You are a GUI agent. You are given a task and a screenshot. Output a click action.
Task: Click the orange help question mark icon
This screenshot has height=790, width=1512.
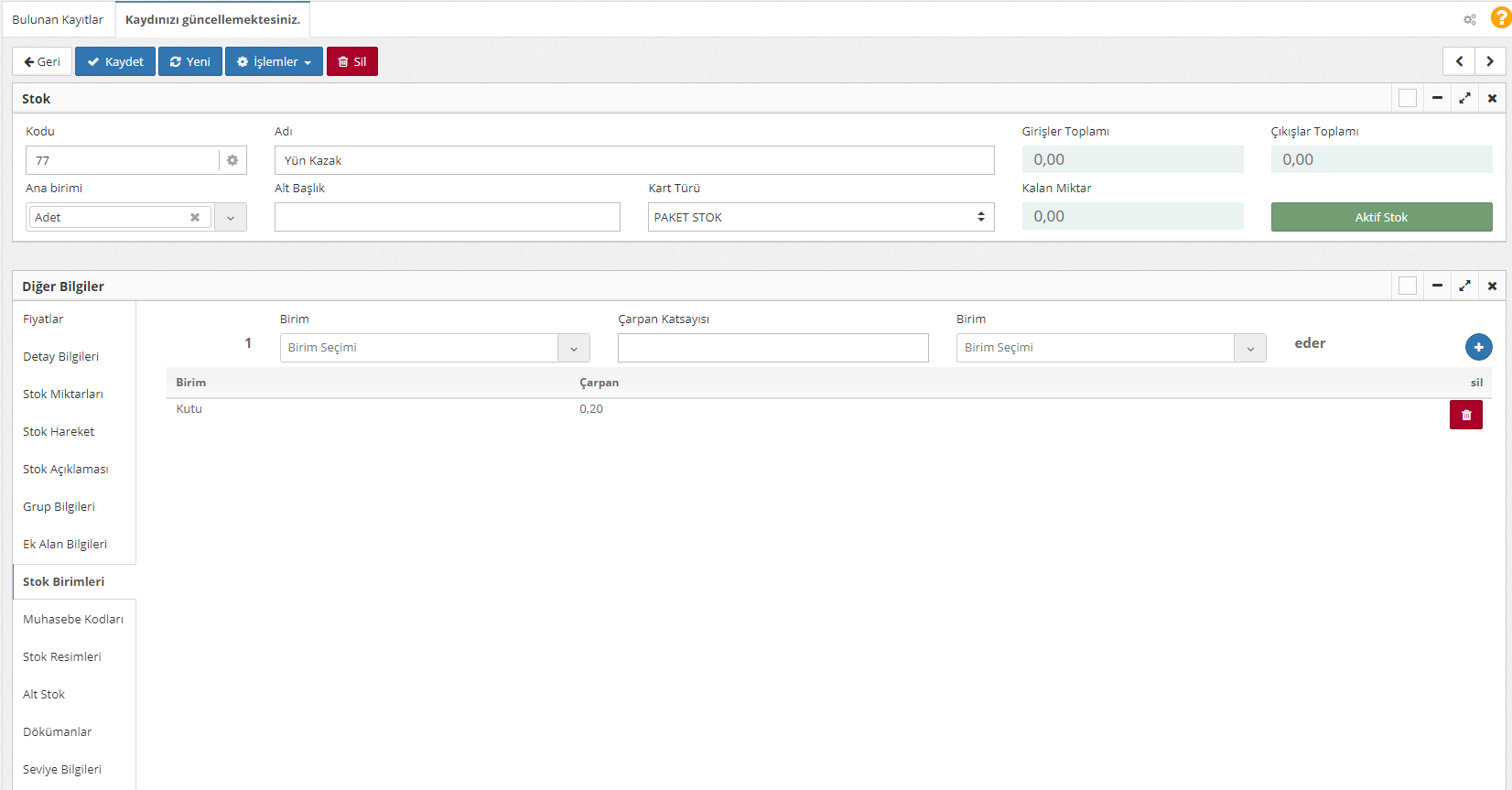coord(1500,18)
